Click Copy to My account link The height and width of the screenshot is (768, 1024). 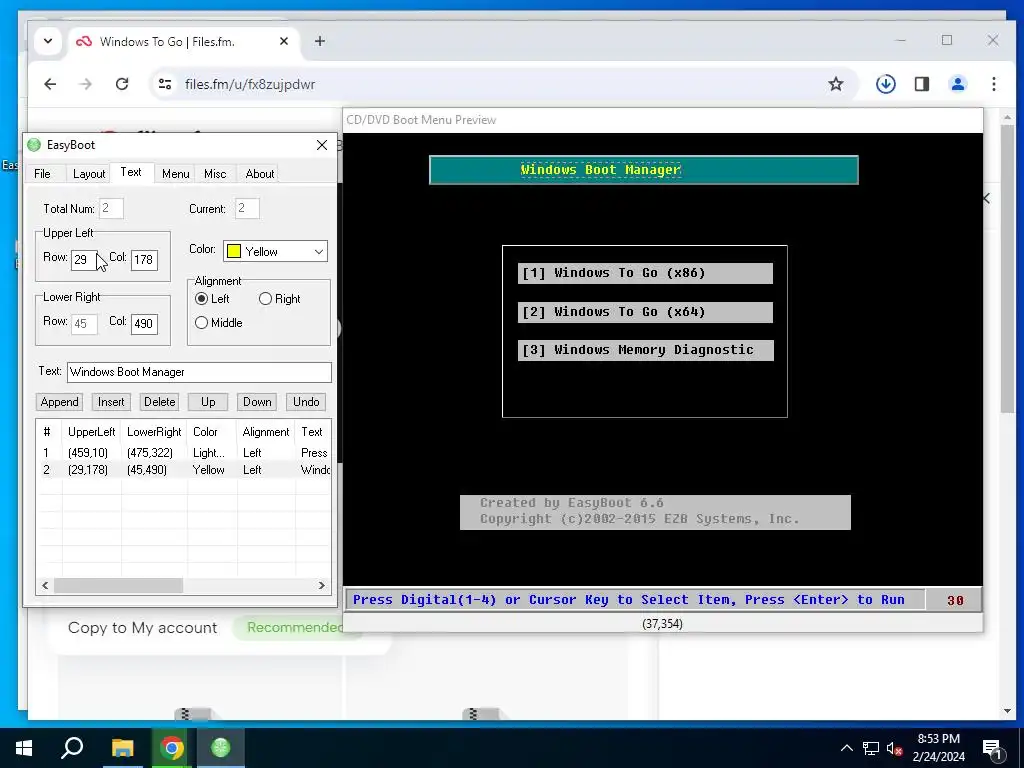142,628
